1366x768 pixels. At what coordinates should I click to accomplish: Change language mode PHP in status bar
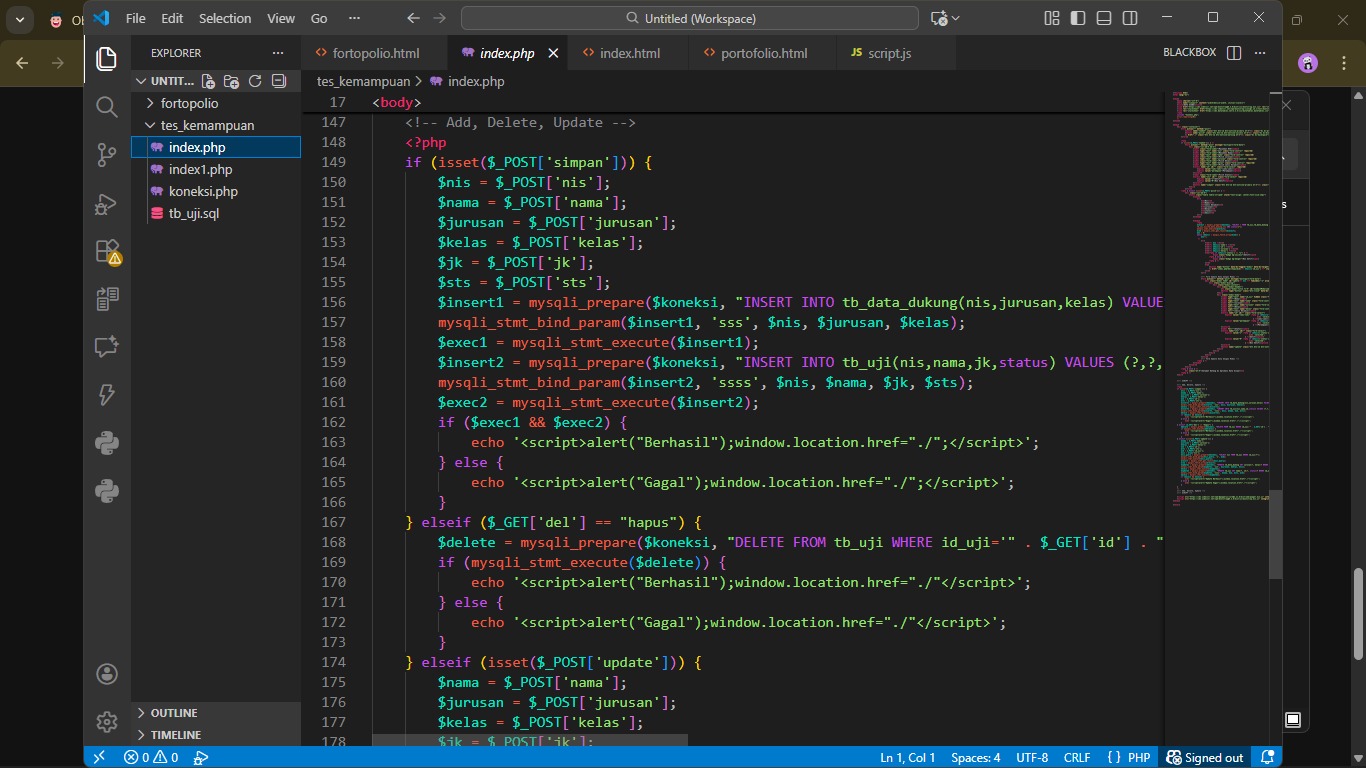click(1129, 757)
